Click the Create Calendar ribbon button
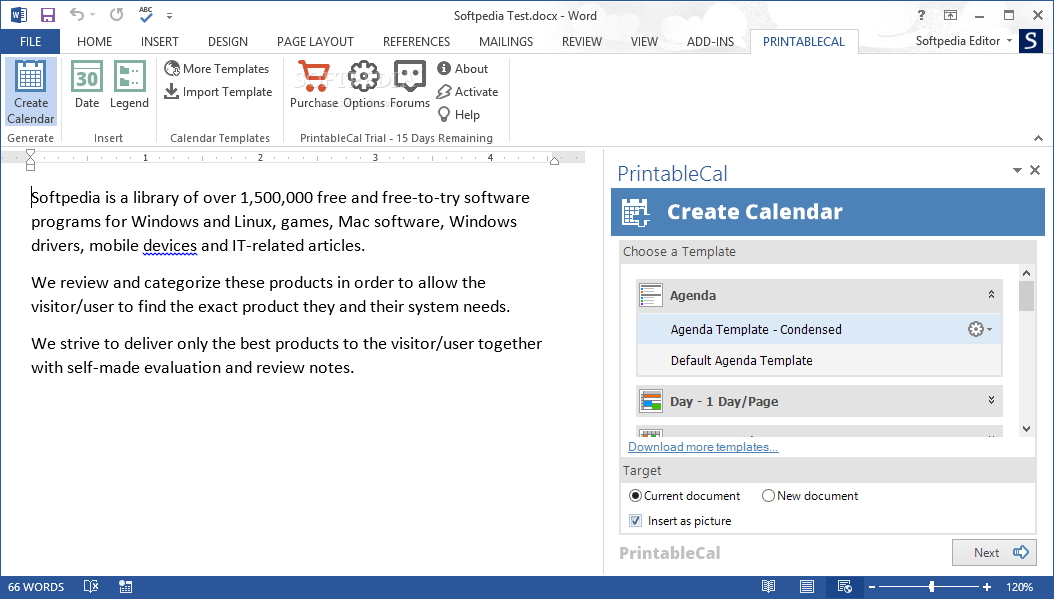 30,92
